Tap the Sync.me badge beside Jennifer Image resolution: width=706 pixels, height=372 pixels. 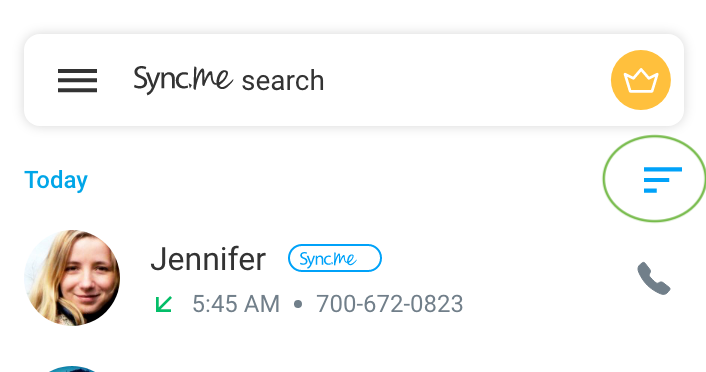pyautogui.click(x=335, y=258)
